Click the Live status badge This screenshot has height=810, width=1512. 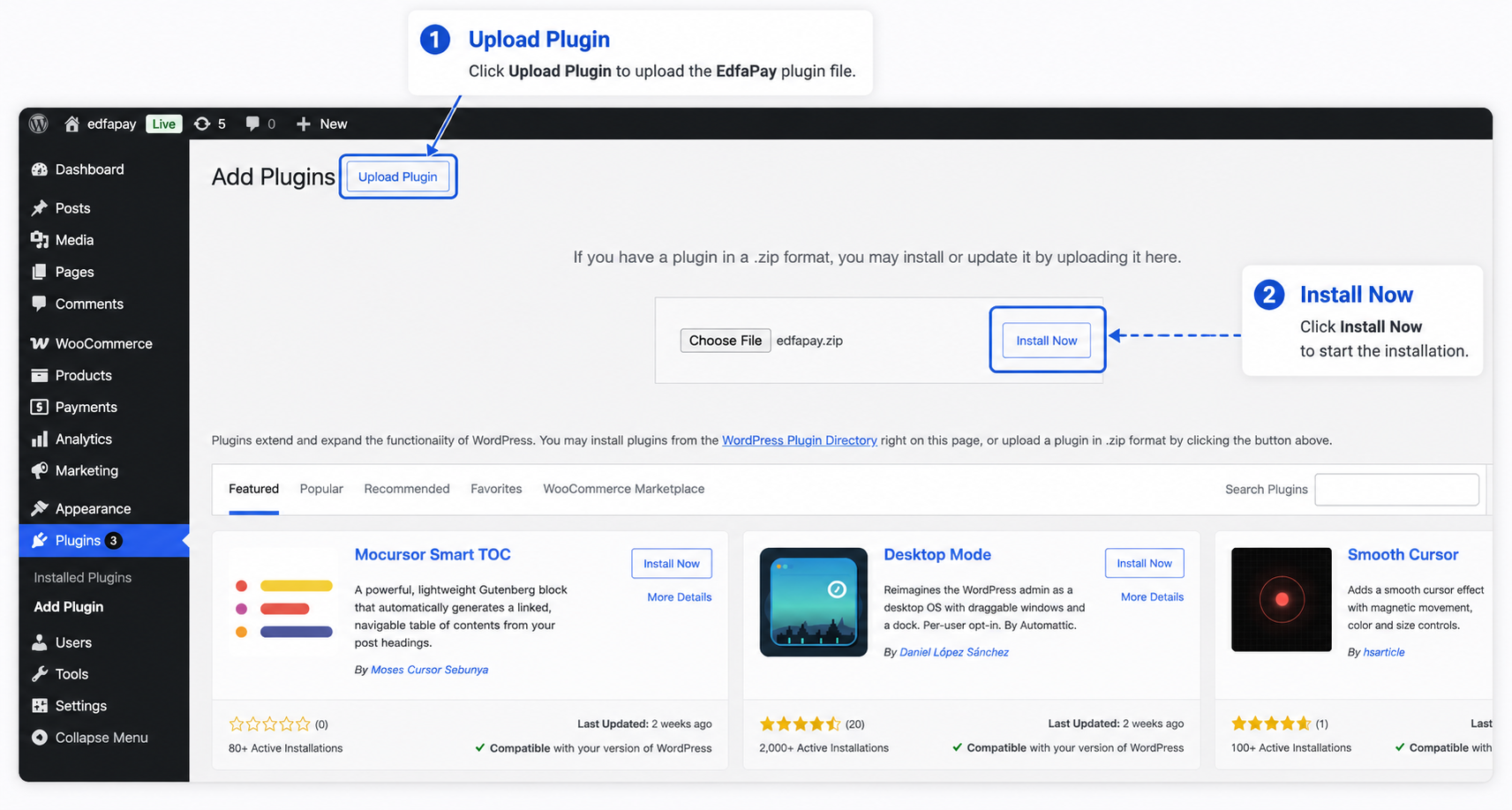tap(164, 124)
